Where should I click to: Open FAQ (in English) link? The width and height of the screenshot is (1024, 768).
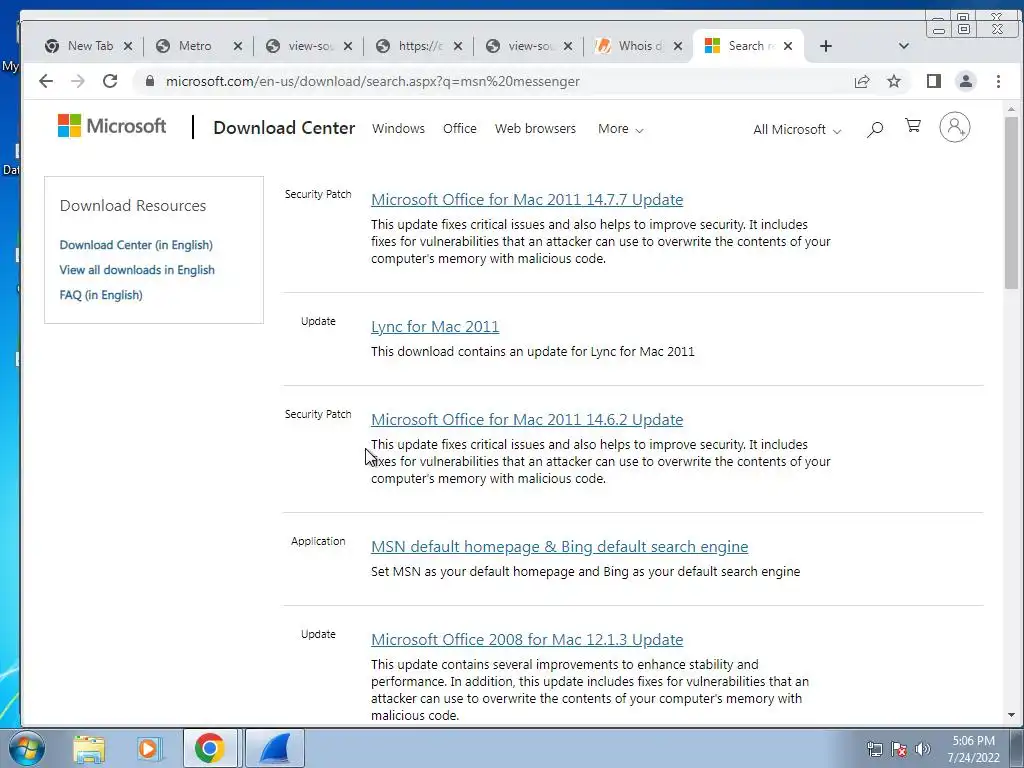(x=101, y=295)
